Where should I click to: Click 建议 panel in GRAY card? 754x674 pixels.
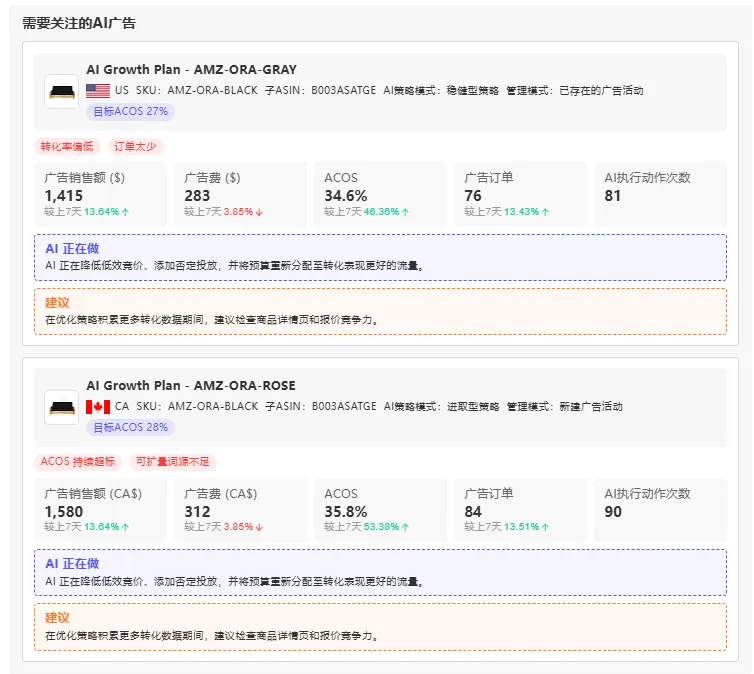coord(380,312)
